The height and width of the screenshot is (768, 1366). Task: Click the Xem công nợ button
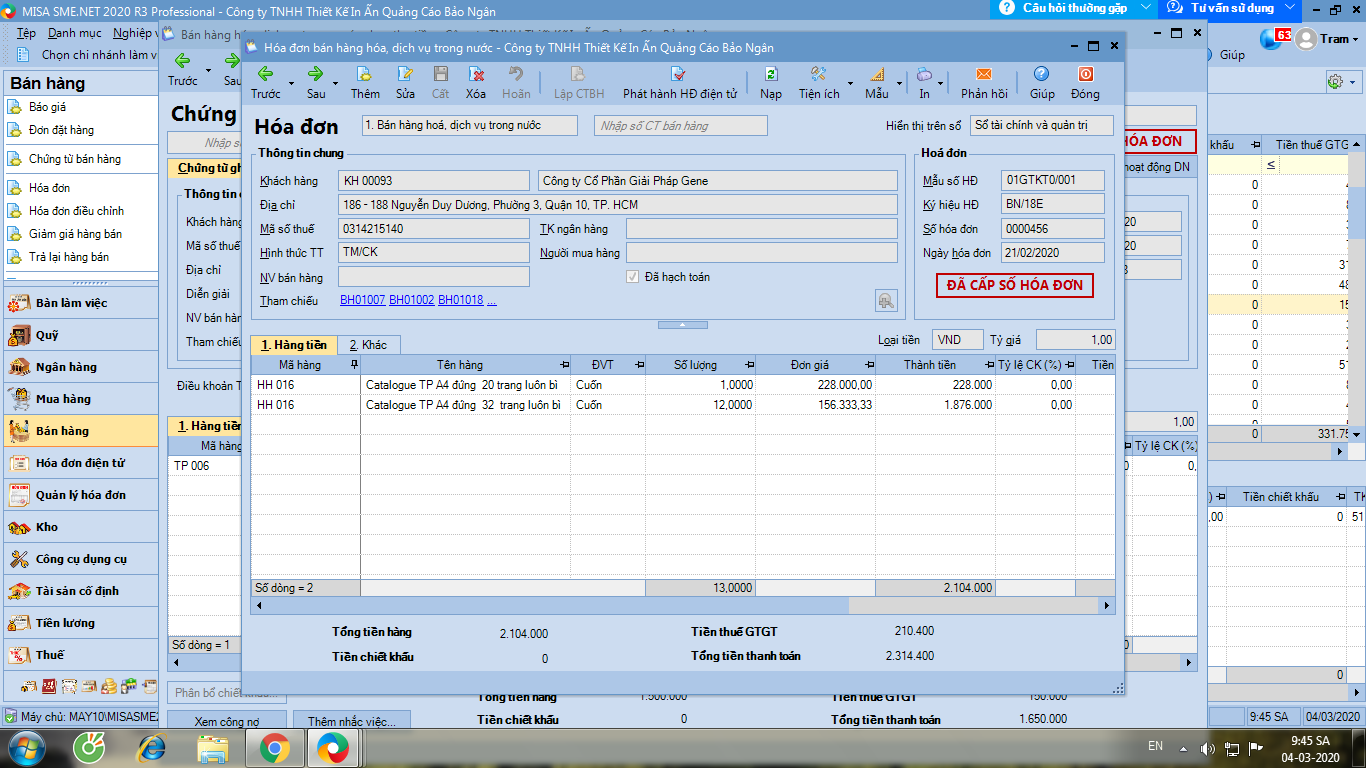(x=226, y=721)
